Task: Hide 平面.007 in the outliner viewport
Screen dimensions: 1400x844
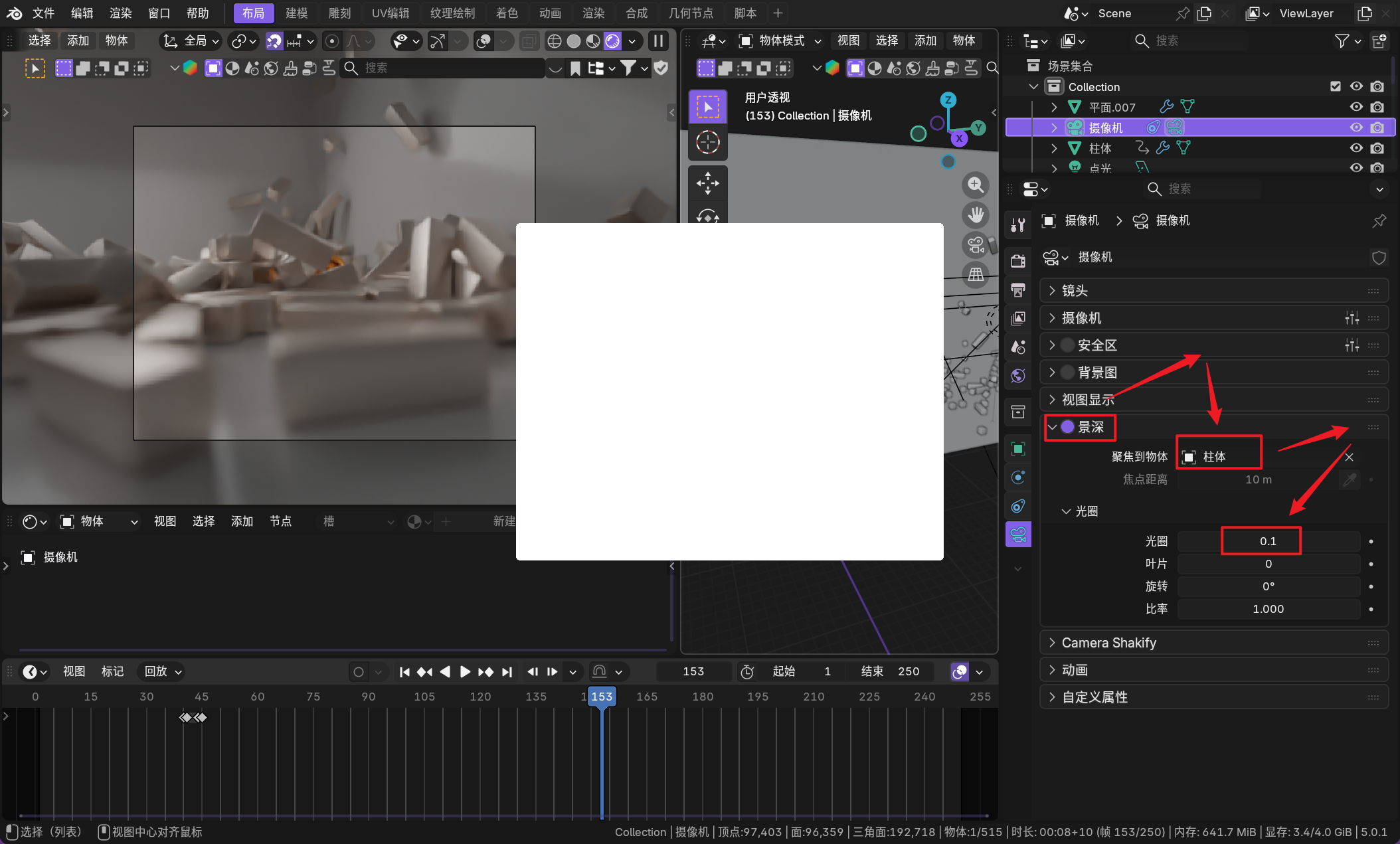Action: (1356, 107)
